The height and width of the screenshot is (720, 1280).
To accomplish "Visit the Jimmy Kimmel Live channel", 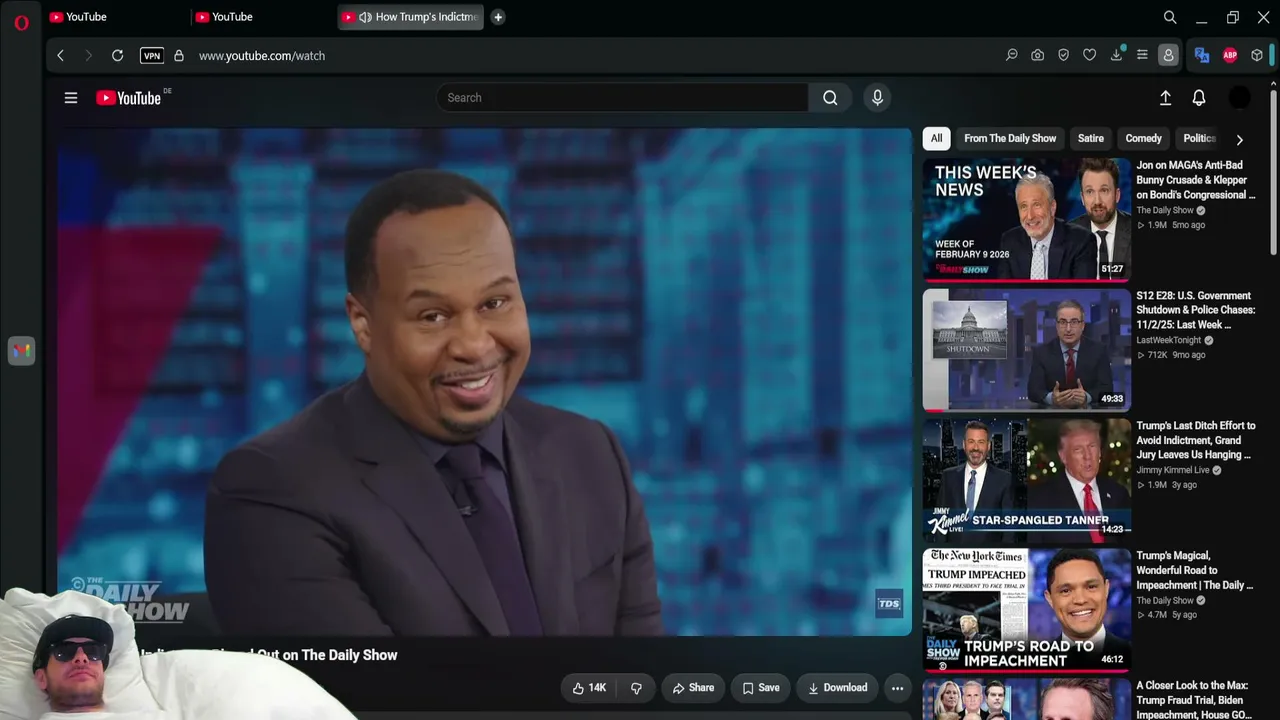I will 1173,470.
